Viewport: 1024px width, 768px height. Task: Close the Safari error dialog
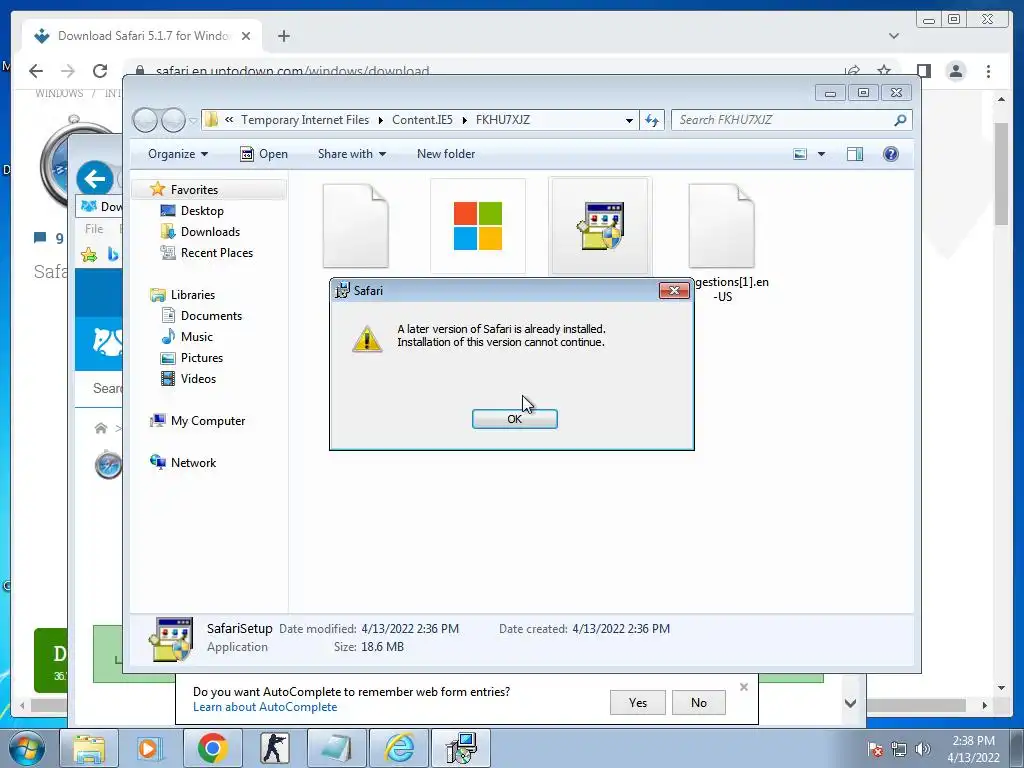[x=674, y=291]
